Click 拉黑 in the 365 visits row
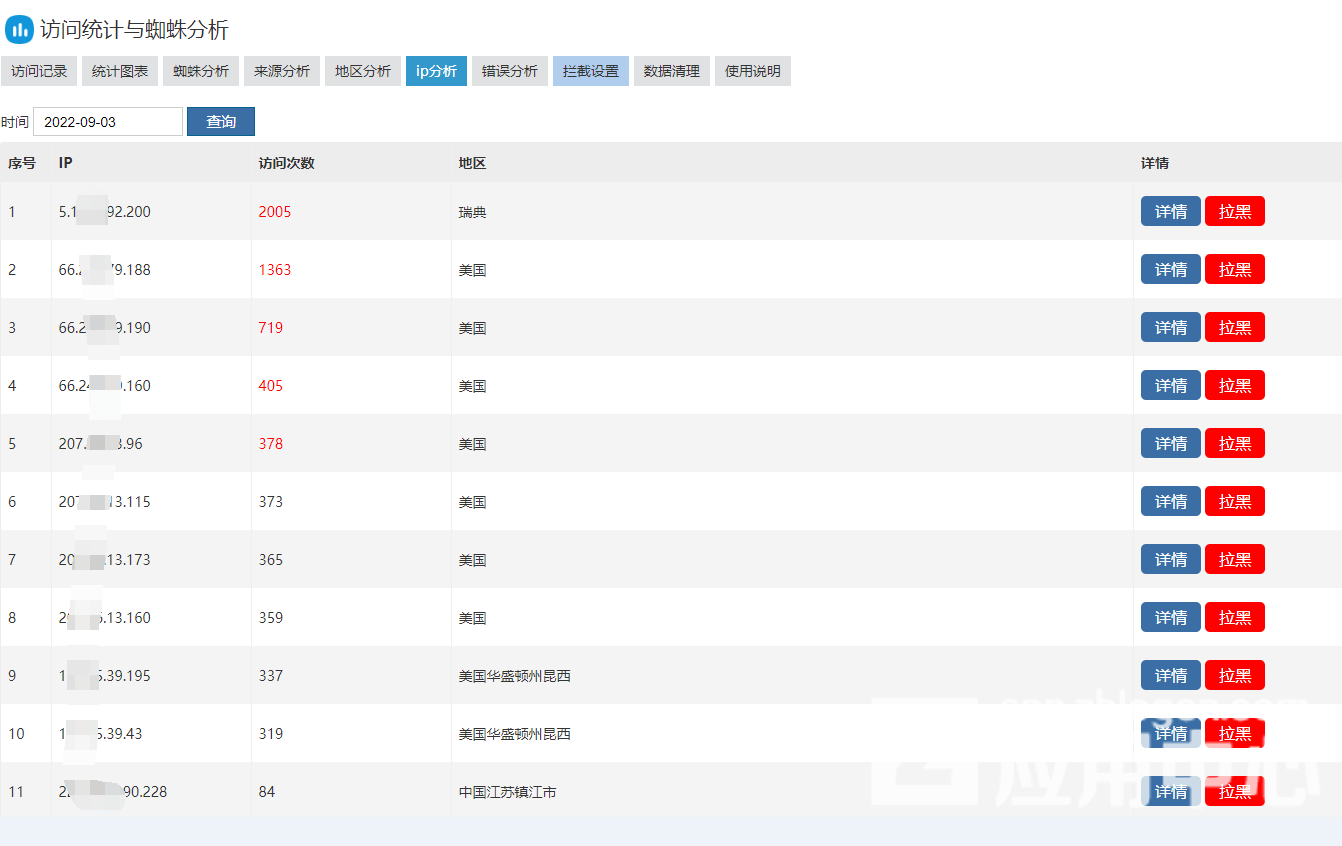Screen dimensions: 1342x846 (x=1235, y=559)
